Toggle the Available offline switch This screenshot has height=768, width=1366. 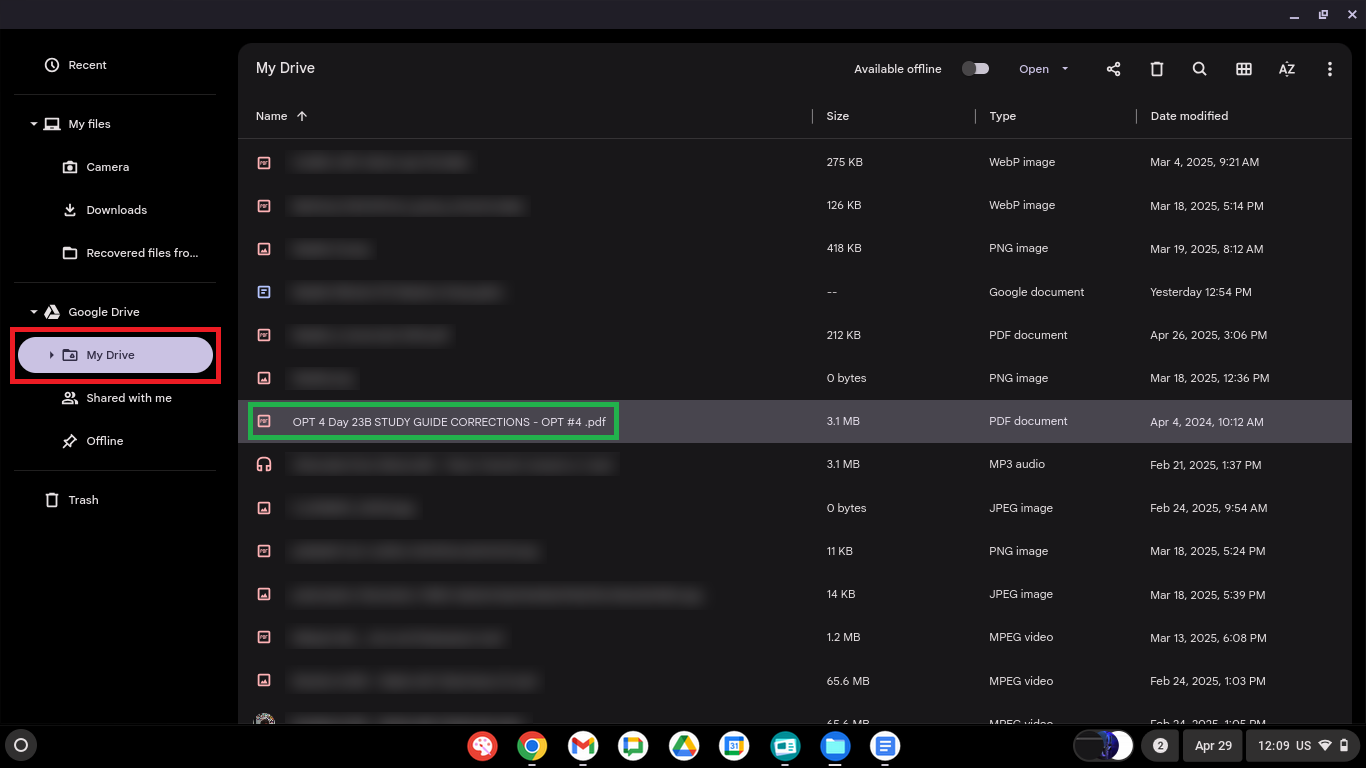(x=975, y=69)
